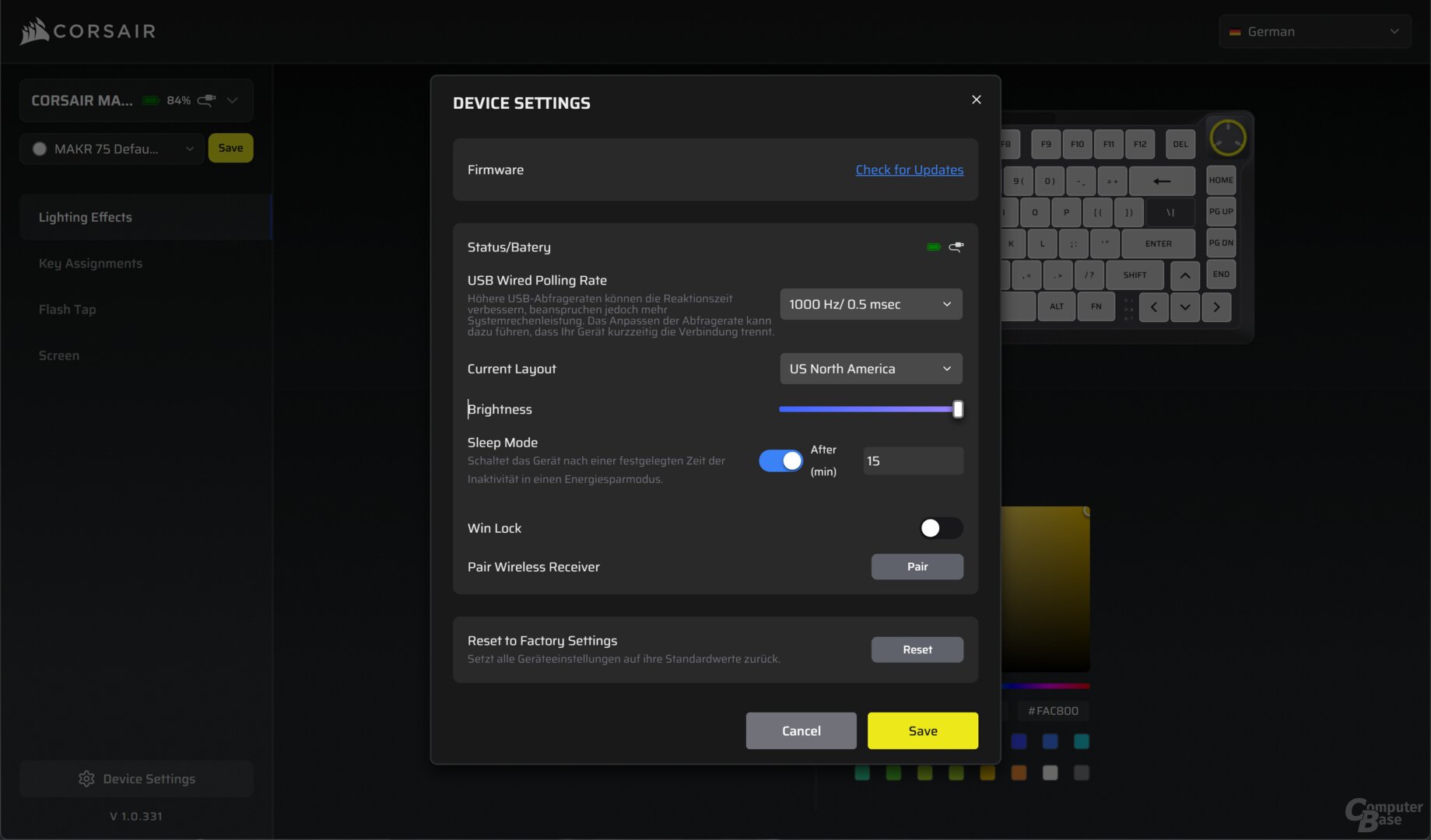Screen dimensions: 1431x840
Task: Click the yellow Save button in sidebar
Action: pos(230,148)
